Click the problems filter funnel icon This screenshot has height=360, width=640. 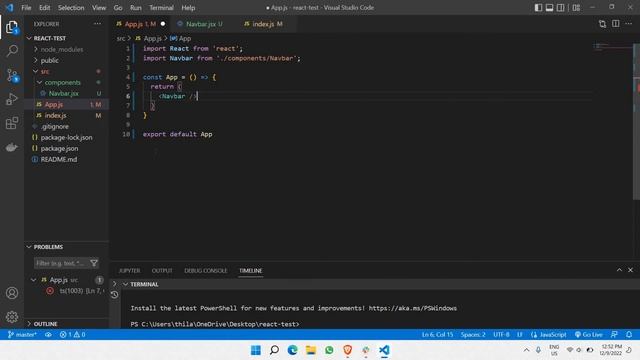(x=94, y=263)
